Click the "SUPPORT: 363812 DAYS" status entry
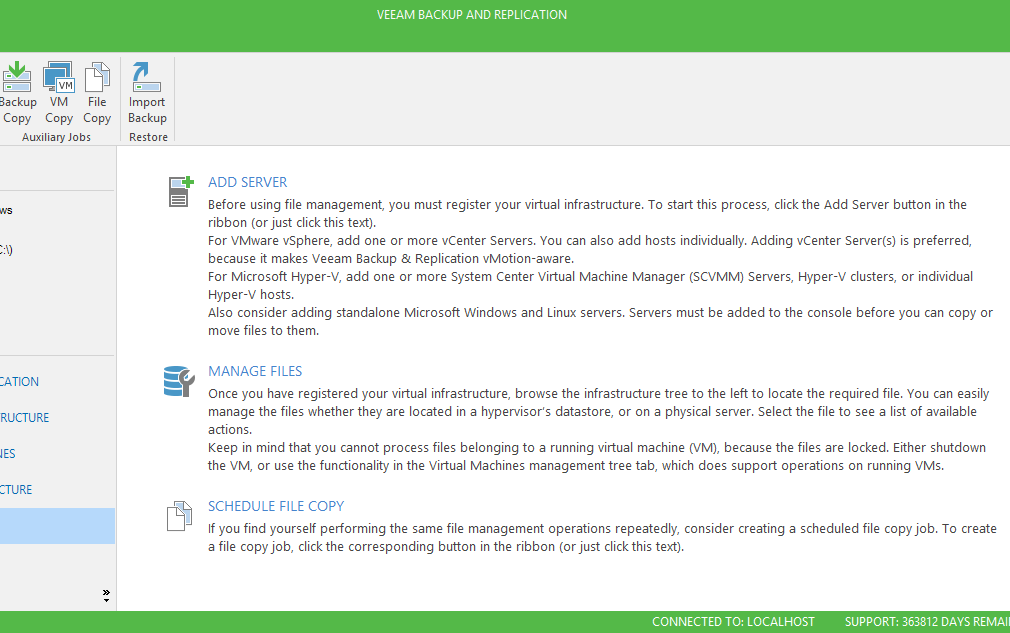The height and width of the screenshot is (633, 1010). 927,622
